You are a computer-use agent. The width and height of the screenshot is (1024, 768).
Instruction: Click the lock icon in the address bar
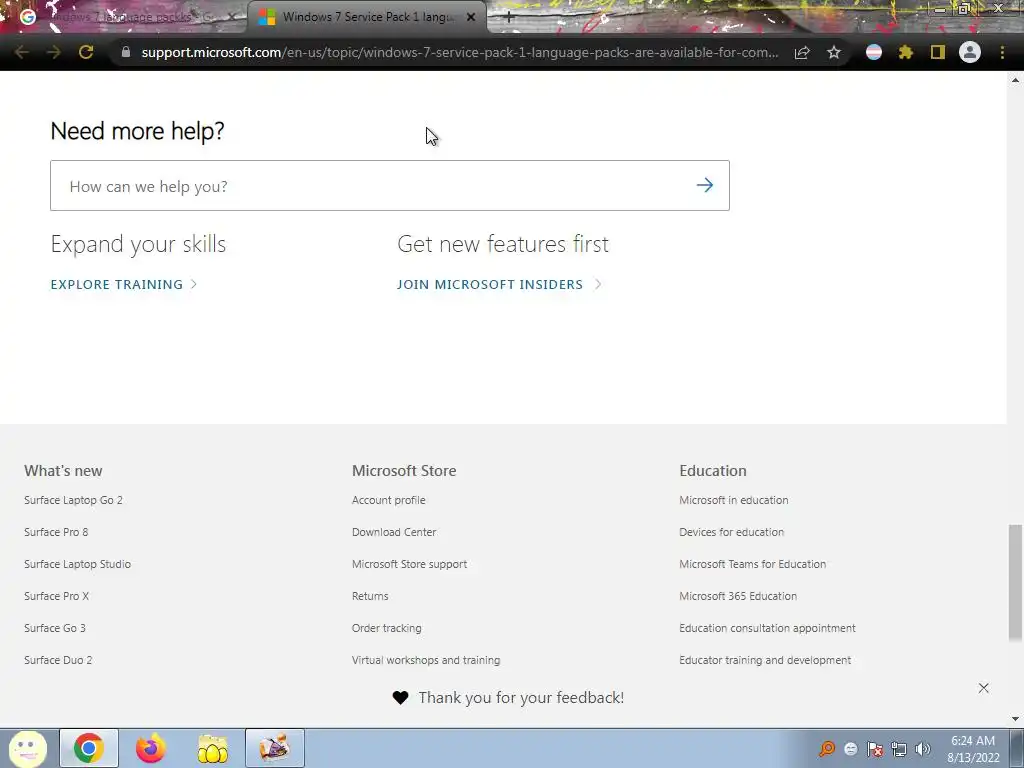125,52
